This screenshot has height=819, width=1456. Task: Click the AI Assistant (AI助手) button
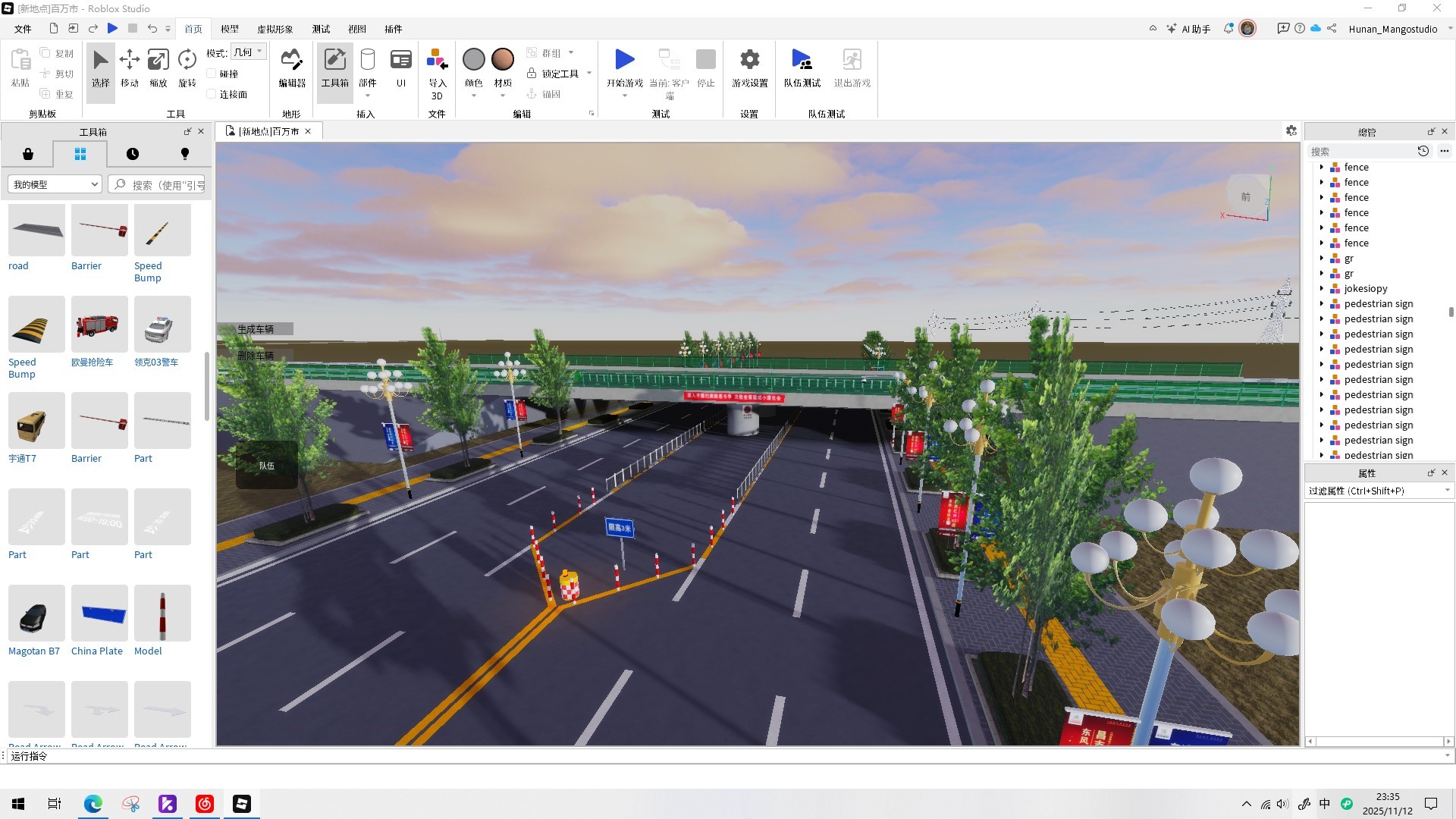click(x=1189, y=29)
